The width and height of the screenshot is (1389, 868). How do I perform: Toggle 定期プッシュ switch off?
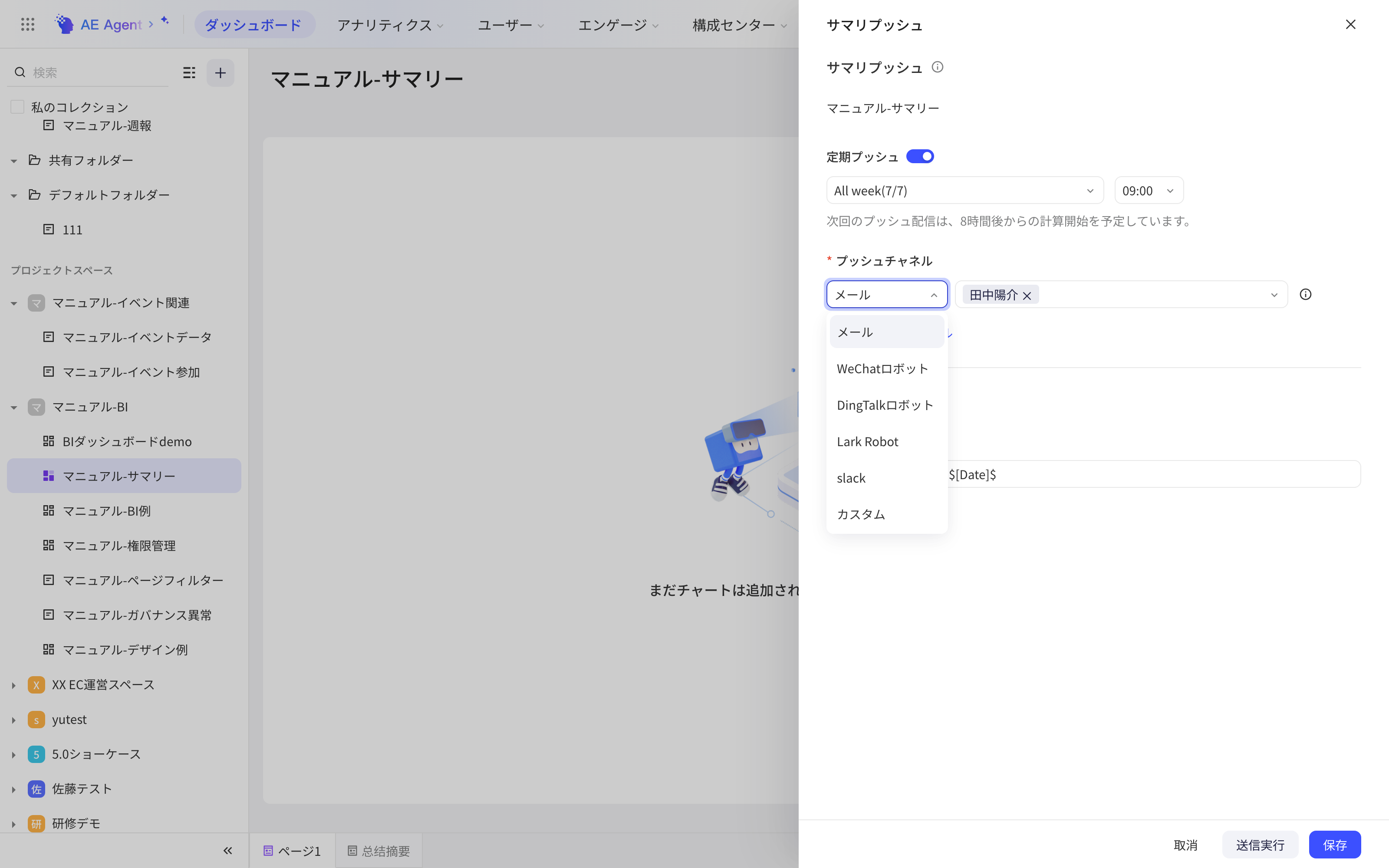coord(920,157)
